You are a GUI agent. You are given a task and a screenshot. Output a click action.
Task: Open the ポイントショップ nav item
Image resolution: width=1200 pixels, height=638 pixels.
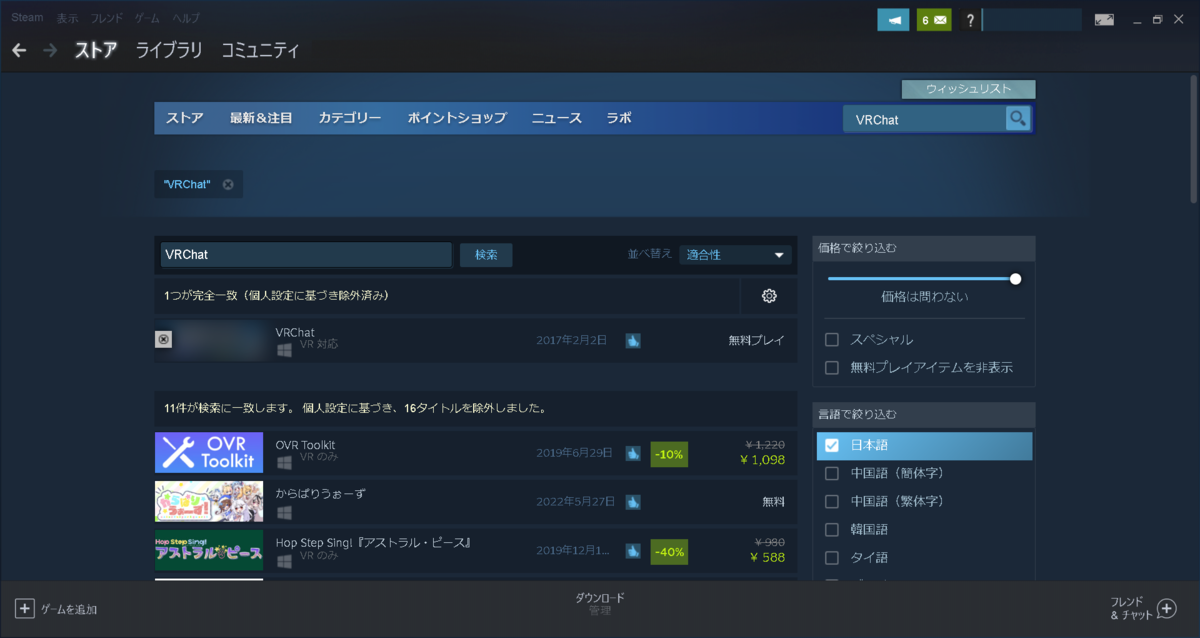pos(457,118)
